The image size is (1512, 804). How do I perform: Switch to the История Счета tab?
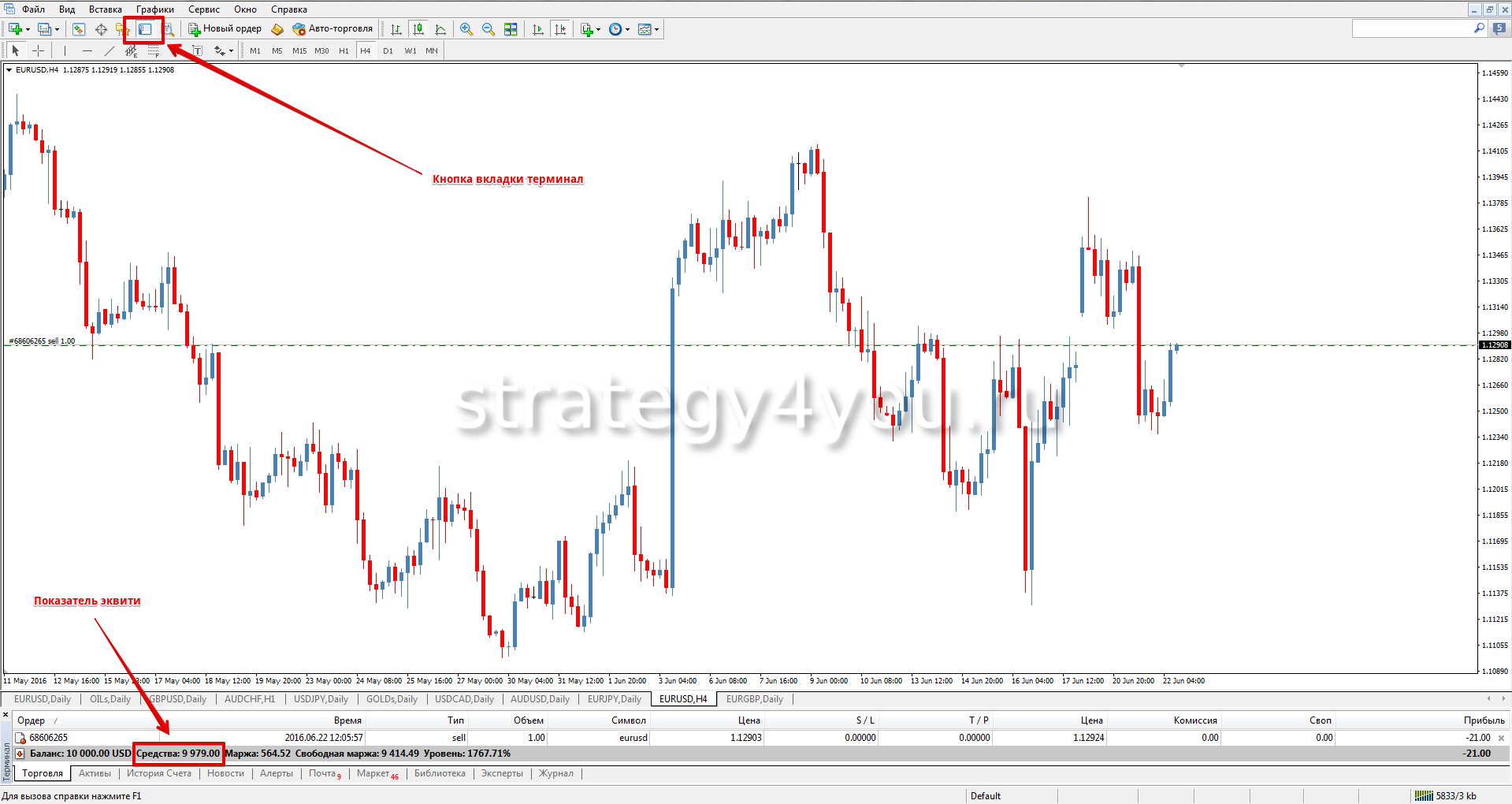[158, 773]
